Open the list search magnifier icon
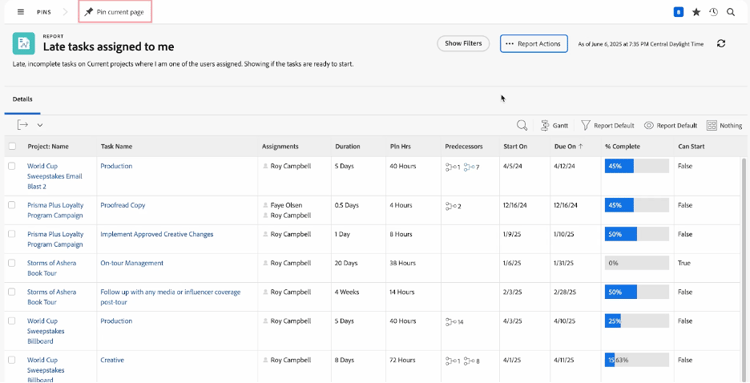Screen dimensions: 750x383 [x=522, y=125]
